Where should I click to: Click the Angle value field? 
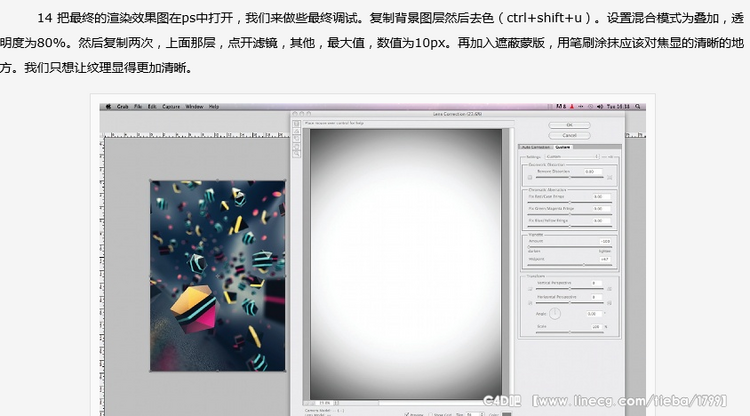point(595,314)
